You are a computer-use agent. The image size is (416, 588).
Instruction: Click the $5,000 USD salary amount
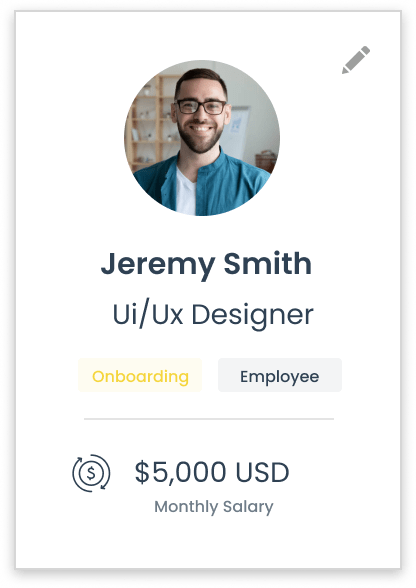tap(212, 472)
